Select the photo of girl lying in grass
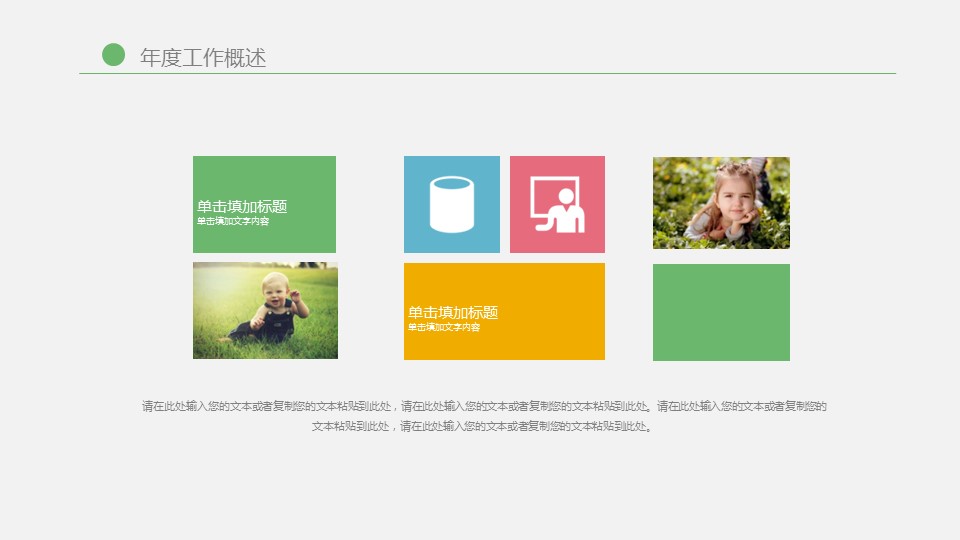The width and height of the screenshot is (960, 540). pos(721,203)
